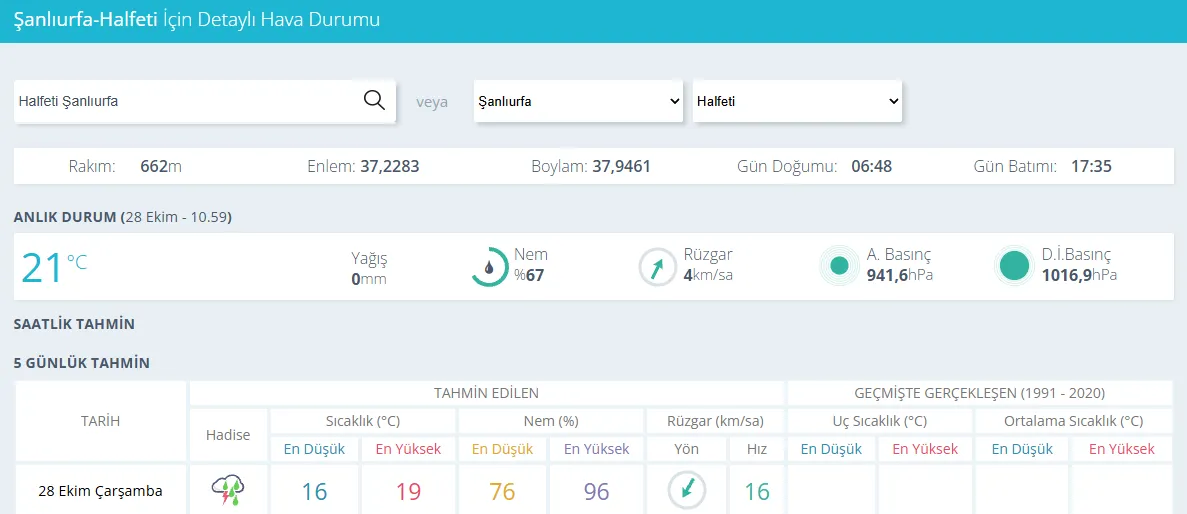Click the current wind direction arrow icon
Screen dimensions: 1187x514
(658, 266)
